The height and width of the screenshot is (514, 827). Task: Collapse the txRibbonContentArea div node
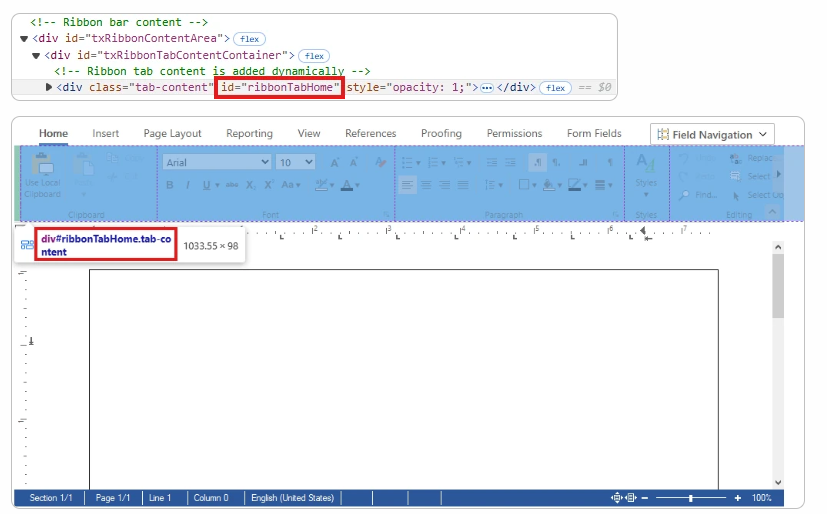(24, 38)
